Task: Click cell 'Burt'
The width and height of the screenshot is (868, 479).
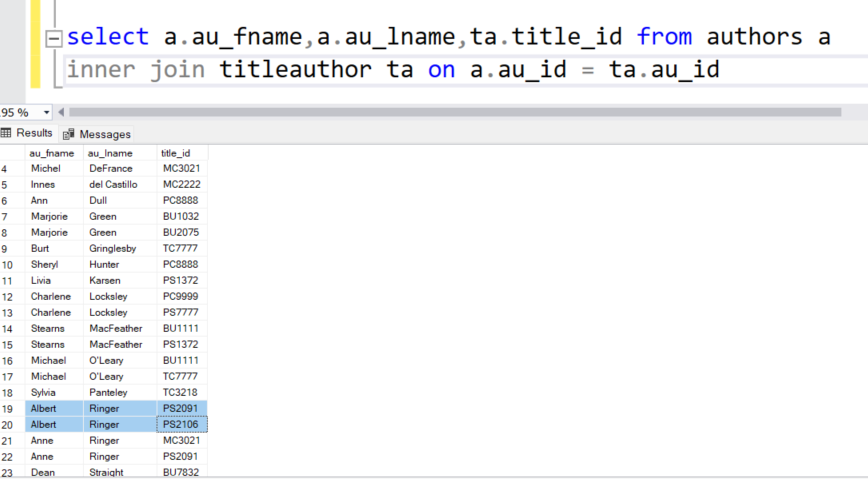Action: coord(54,249)
